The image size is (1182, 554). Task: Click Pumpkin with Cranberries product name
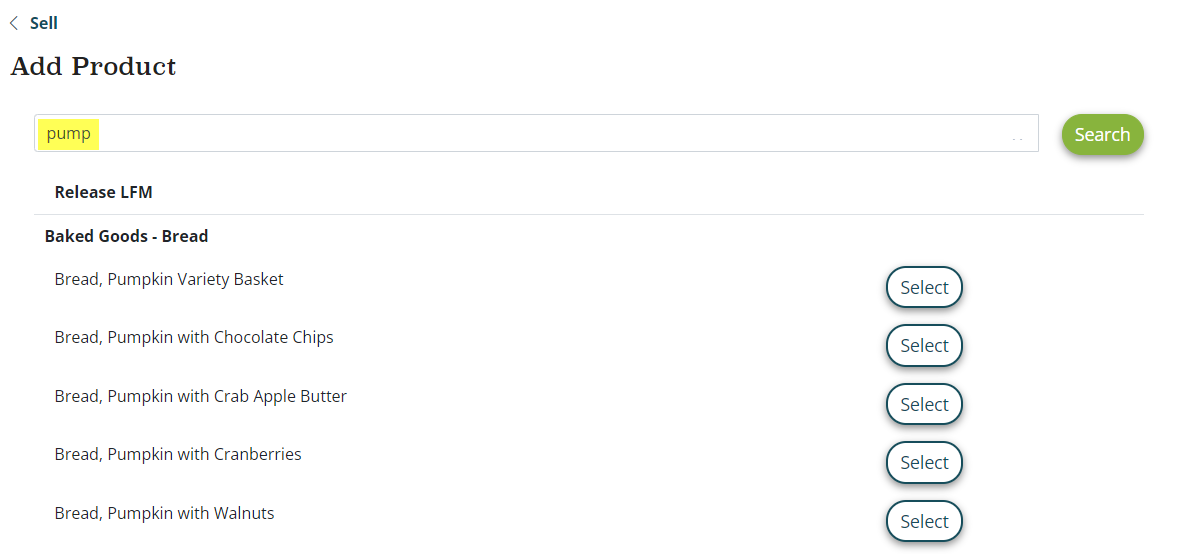tap(178, 454)
